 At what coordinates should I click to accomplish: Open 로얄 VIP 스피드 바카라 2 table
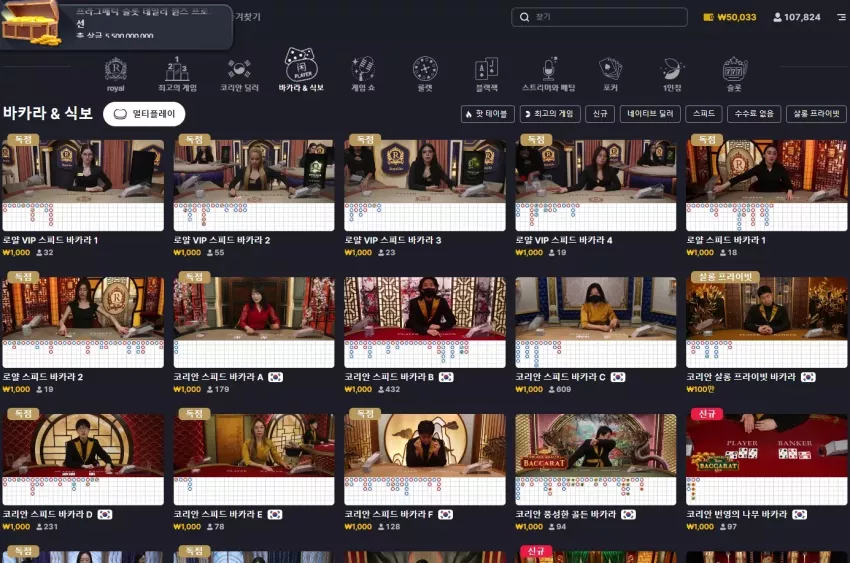click(x=254, y=185)
